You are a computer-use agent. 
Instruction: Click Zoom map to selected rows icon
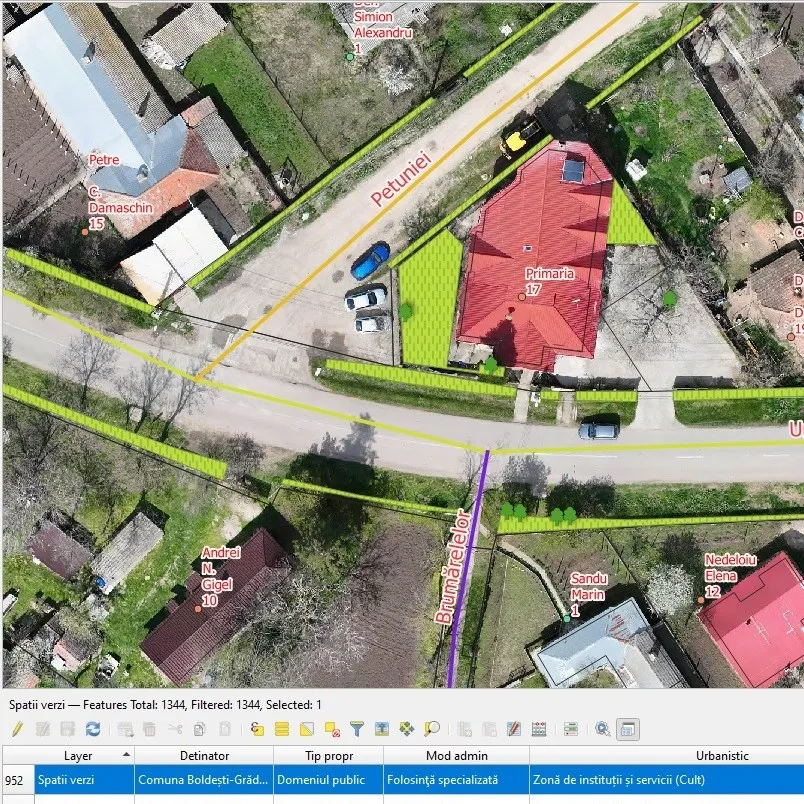pos(432,729)
